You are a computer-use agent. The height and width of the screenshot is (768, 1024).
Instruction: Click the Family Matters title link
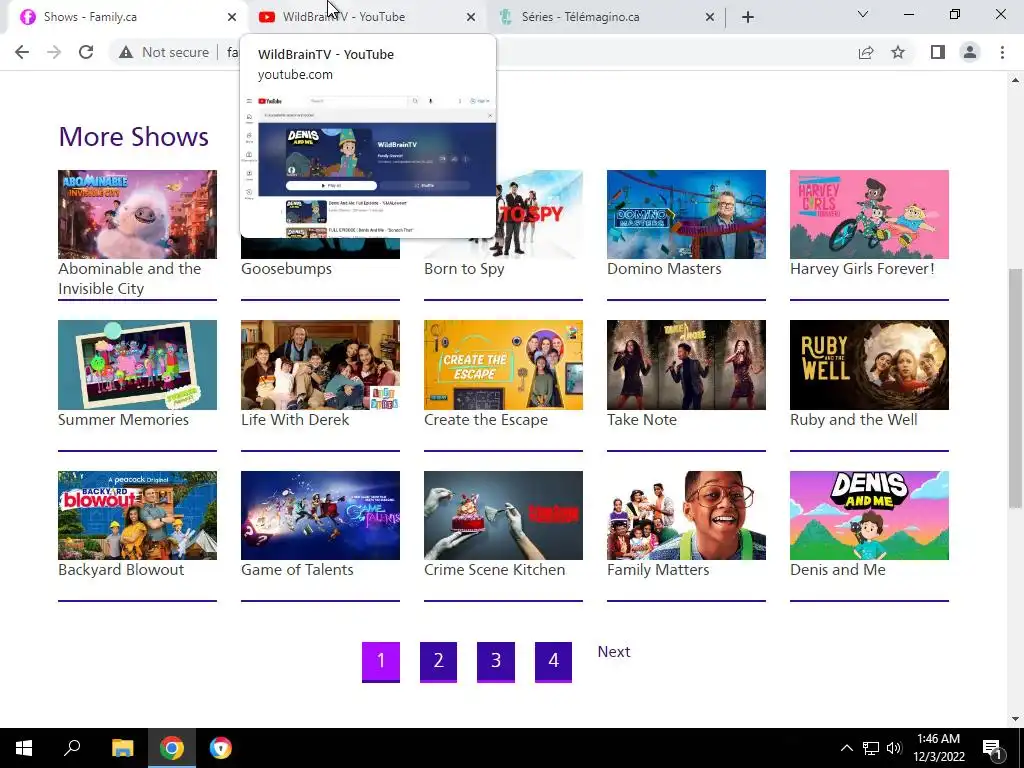coord(658,569)
